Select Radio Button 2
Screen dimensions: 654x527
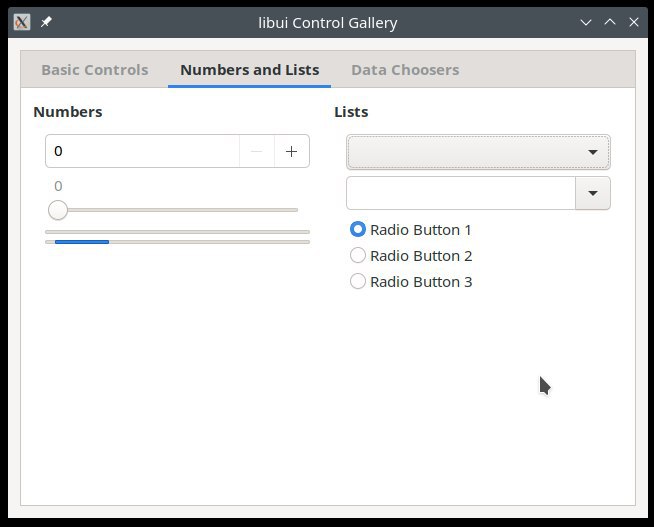(x=411, y=256)
